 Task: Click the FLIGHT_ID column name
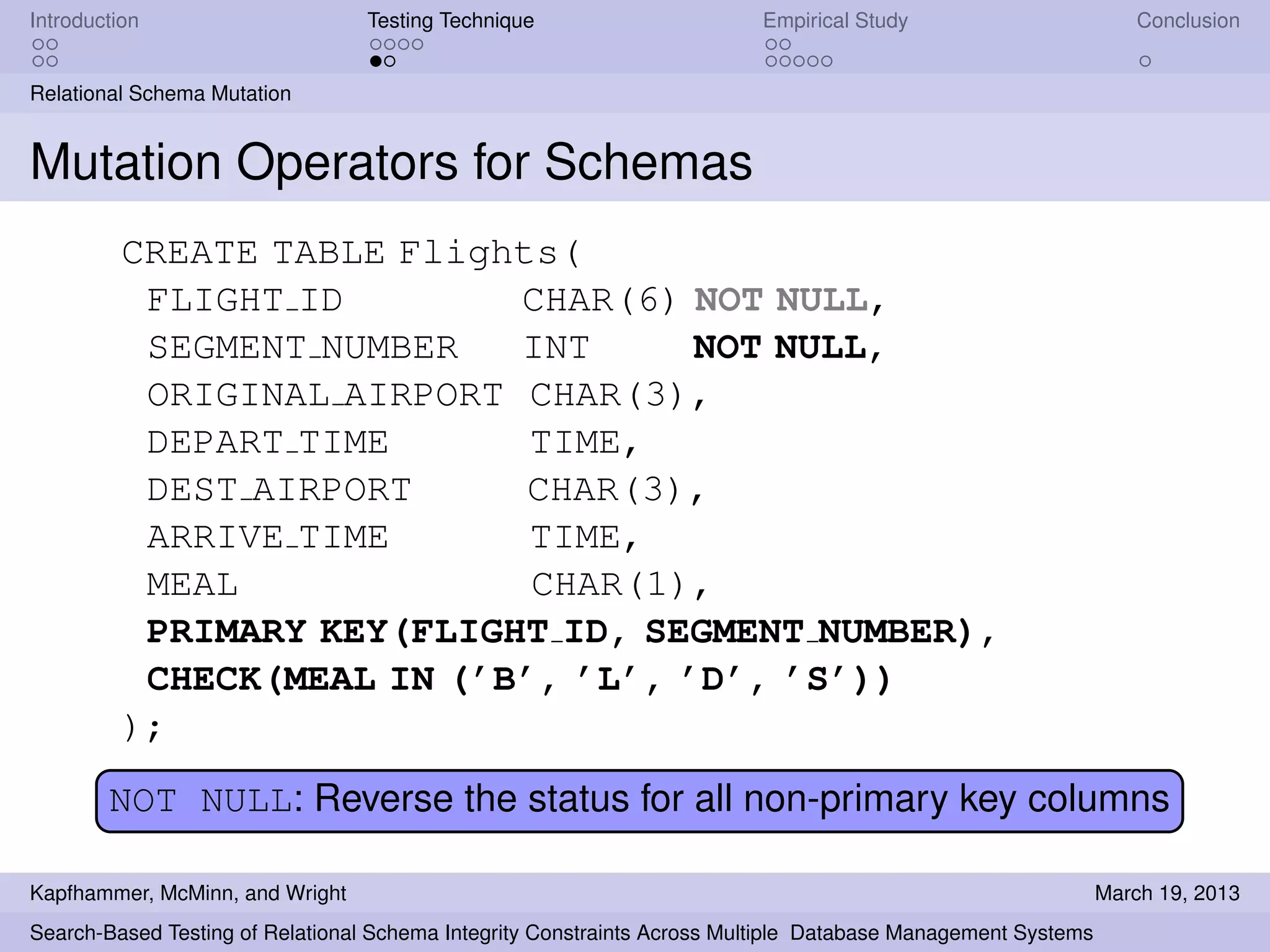click(244, 301)
